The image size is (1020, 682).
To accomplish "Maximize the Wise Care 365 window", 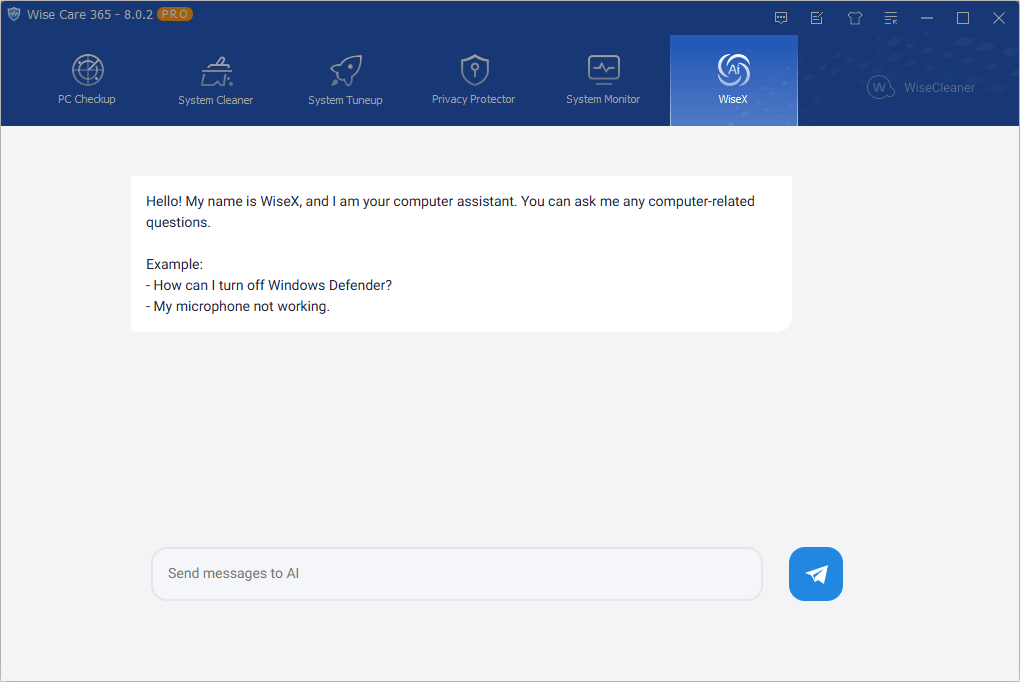I will (x=963, y=18).
